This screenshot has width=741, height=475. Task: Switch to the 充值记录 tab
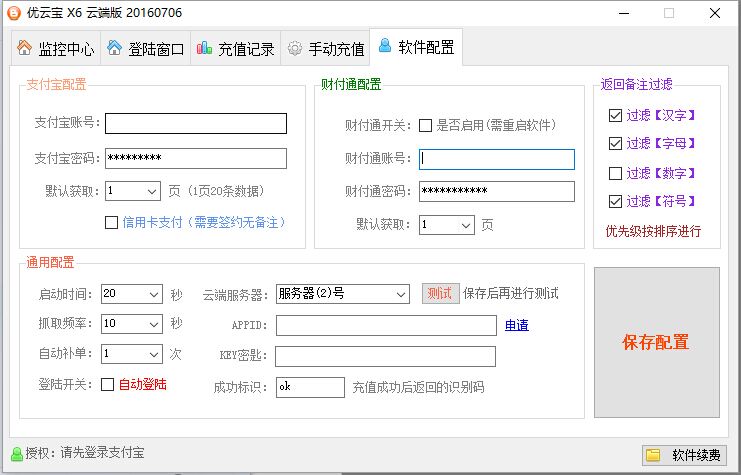tap(235, 48)
